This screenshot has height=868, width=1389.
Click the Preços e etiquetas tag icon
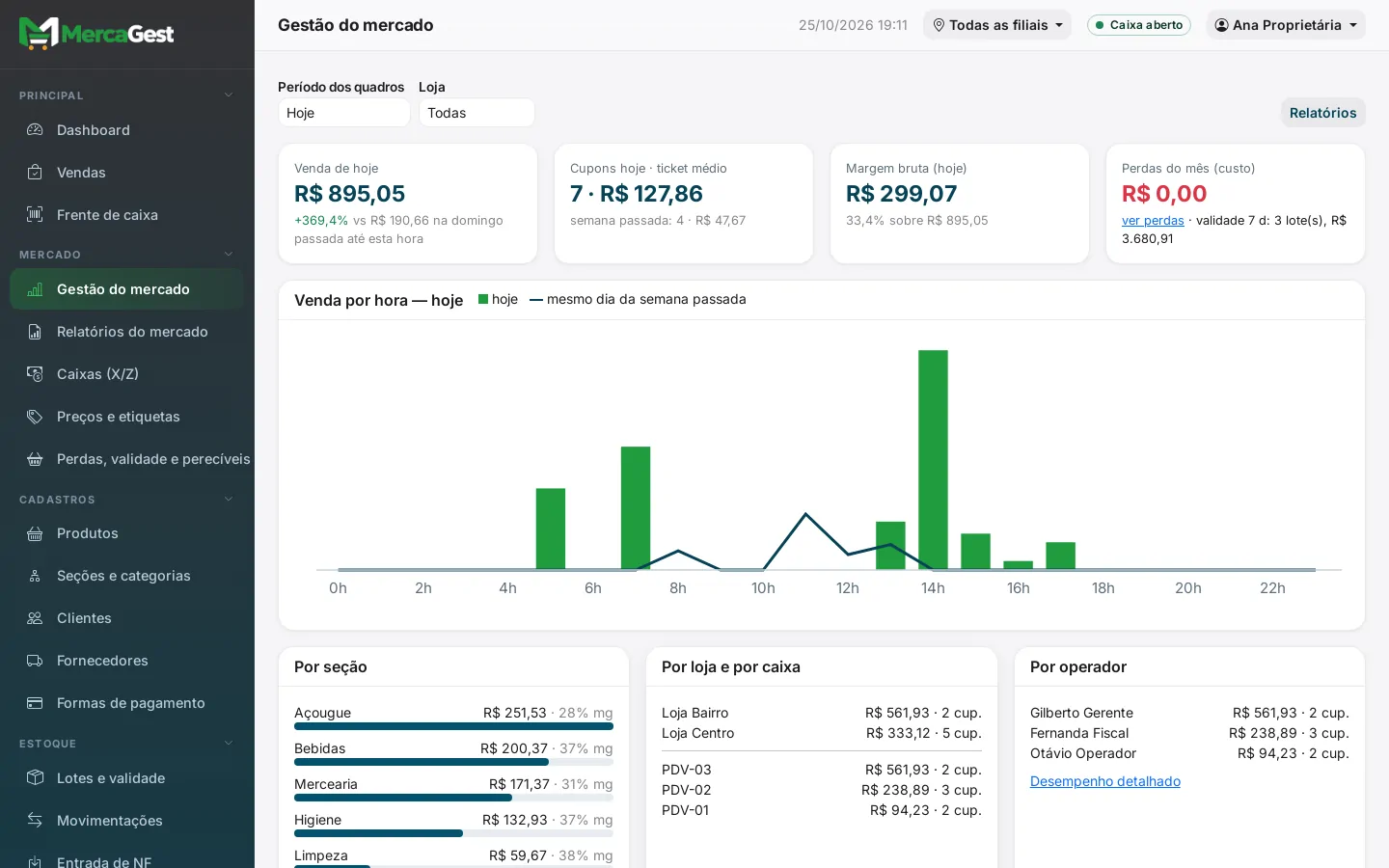35,417
